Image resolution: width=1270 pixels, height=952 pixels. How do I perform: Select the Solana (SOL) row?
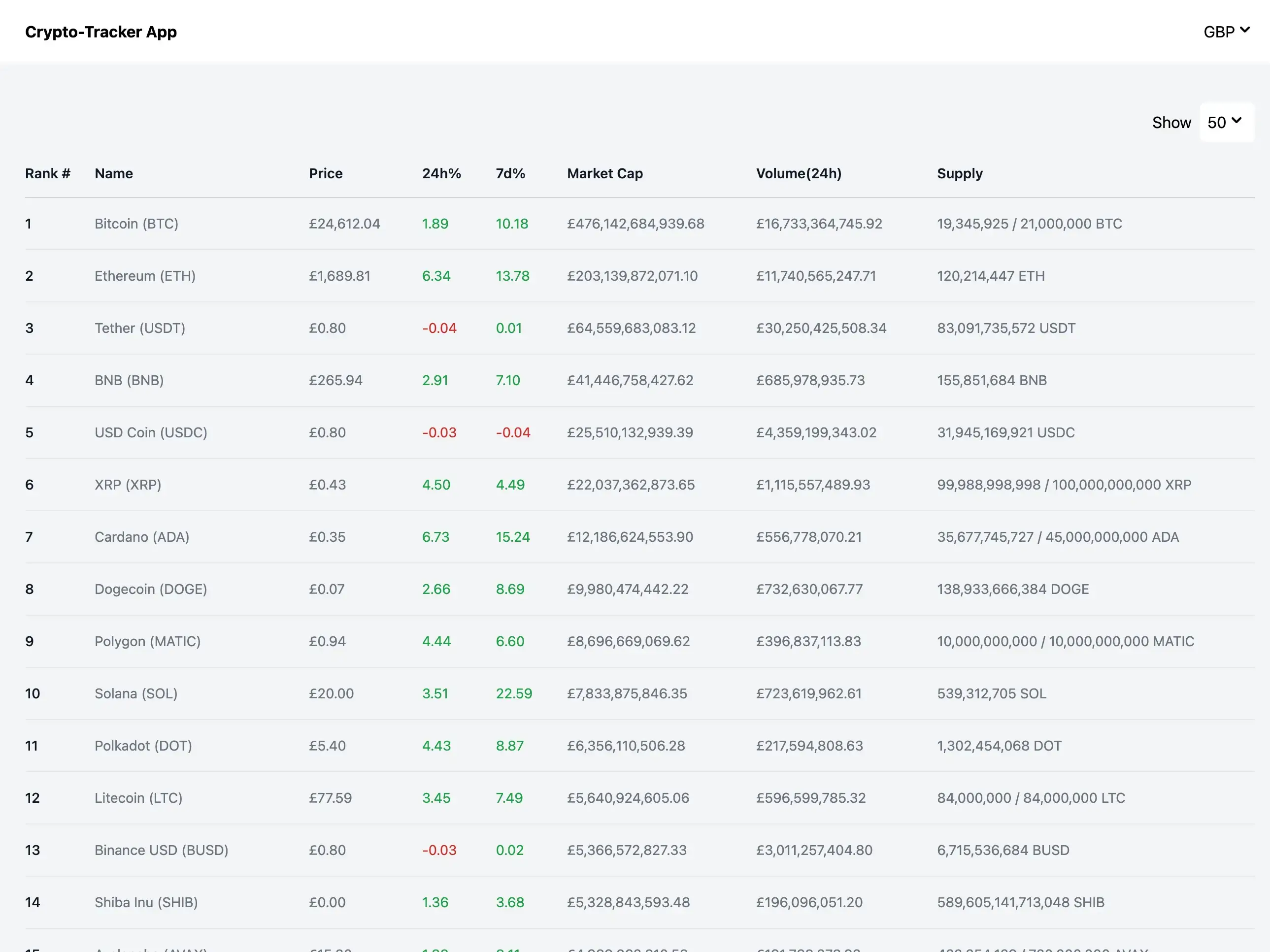click(x=135, y=694)
